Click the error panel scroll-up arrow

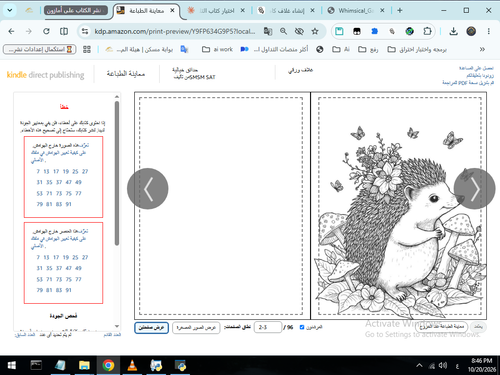tap(117, 97)
